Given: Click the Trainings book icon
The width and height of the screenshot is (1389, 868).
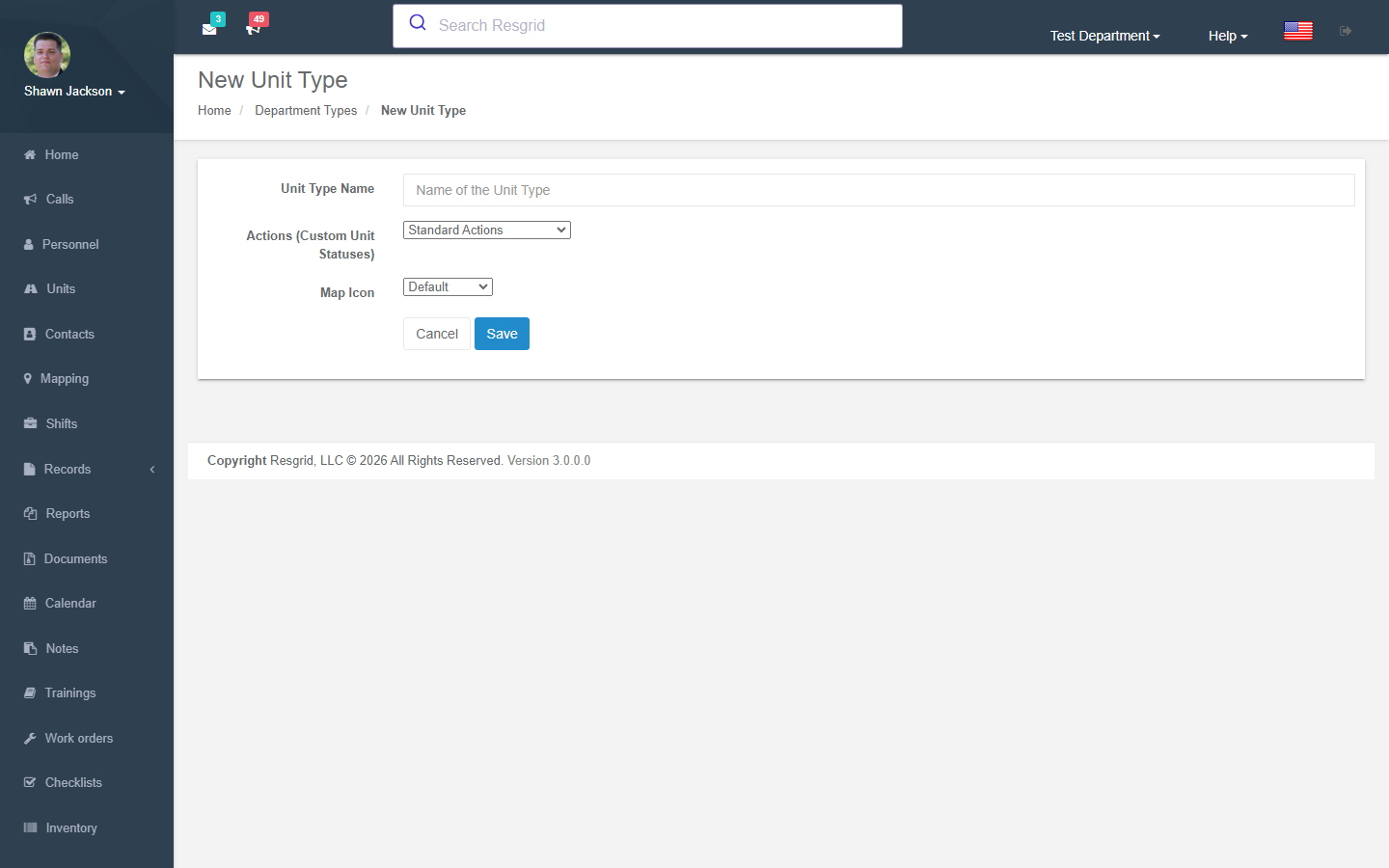Looking at the screenshot, I should coord(30,693).
